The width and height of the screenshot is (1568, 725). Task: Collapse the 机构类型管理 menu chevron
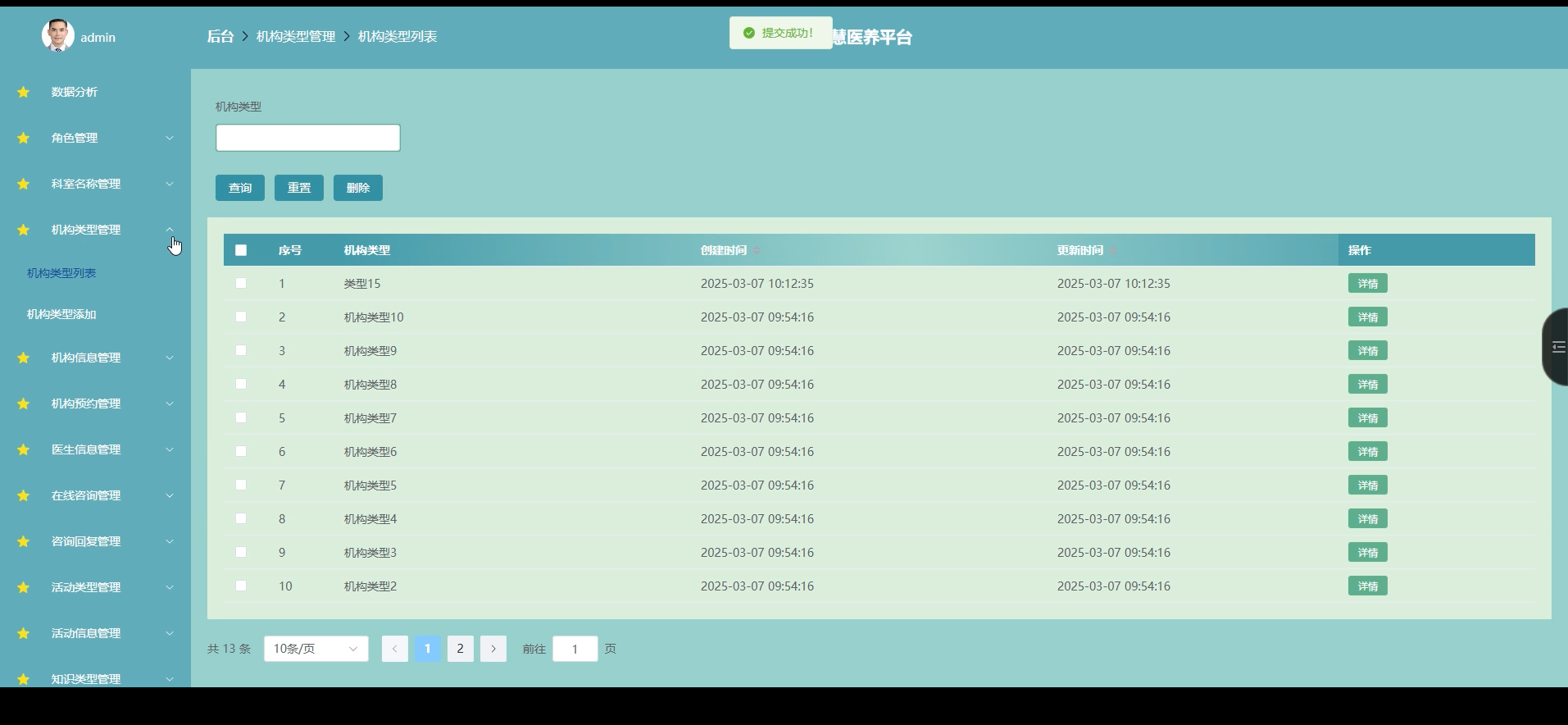coord(170,230)
